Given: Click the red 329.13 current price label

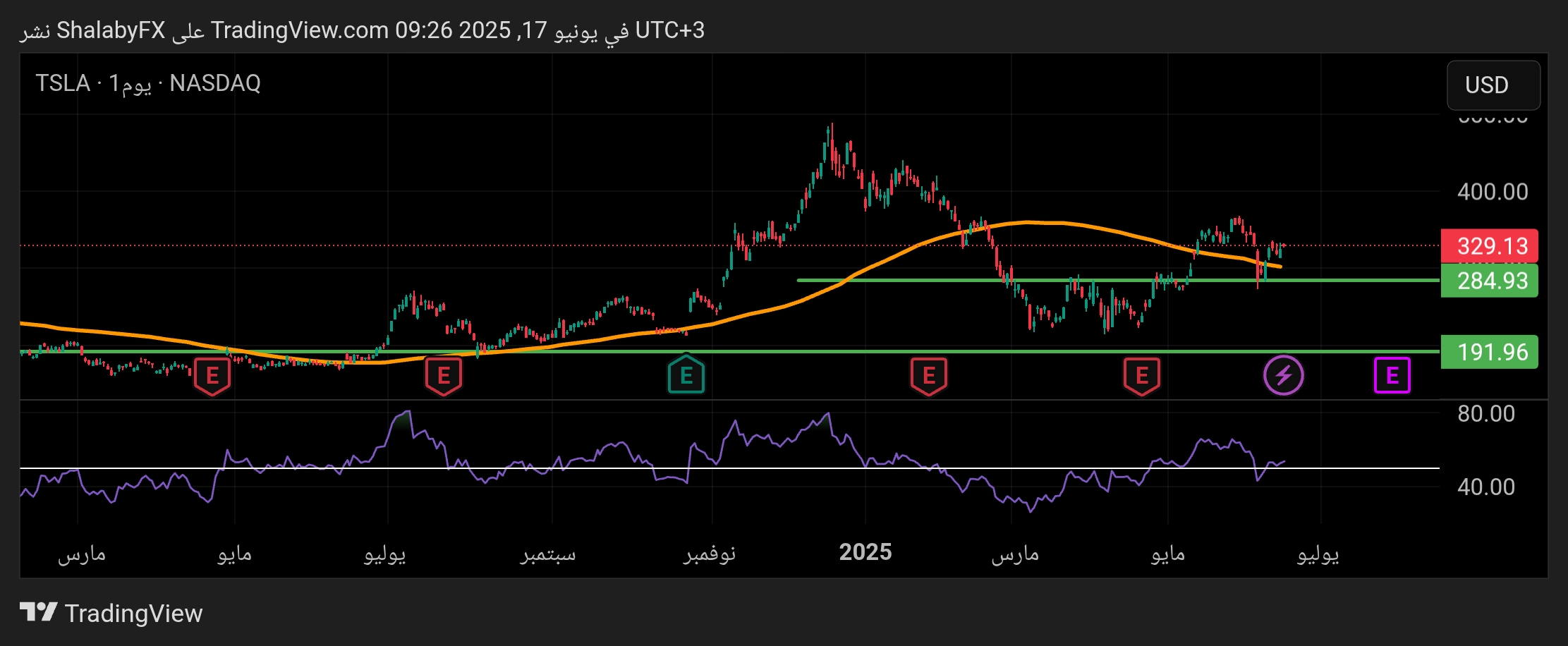Looking at the screenshot, I should [1489, 246].
